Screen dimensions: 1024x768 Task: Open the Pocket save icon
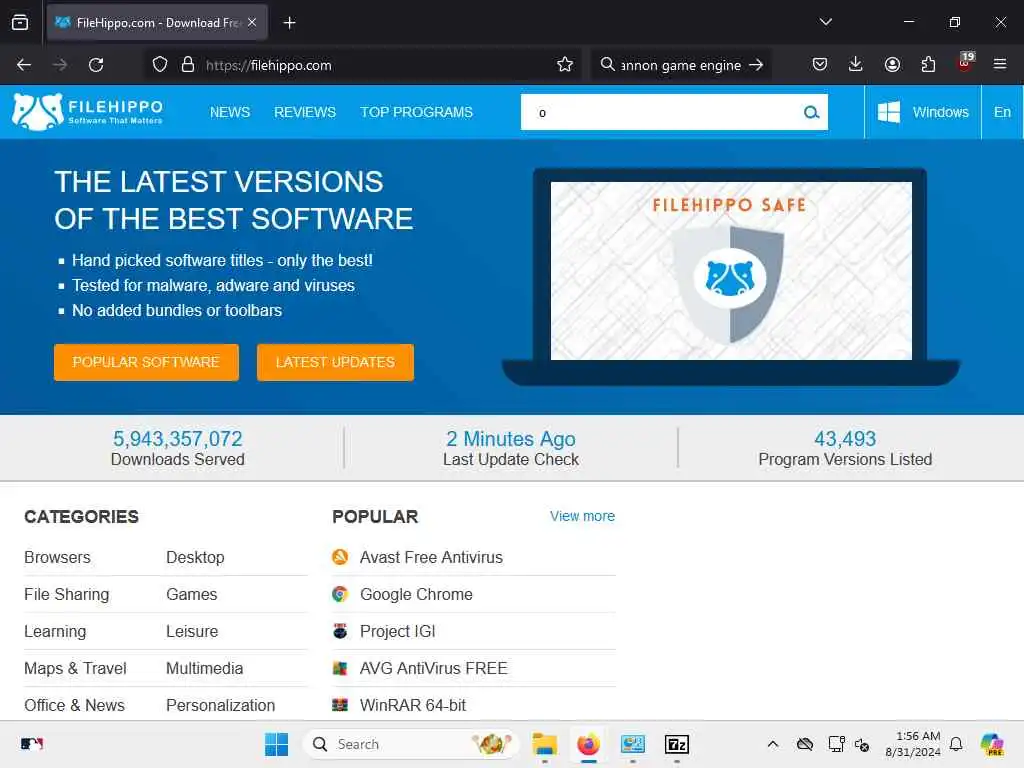pos(820,65)
